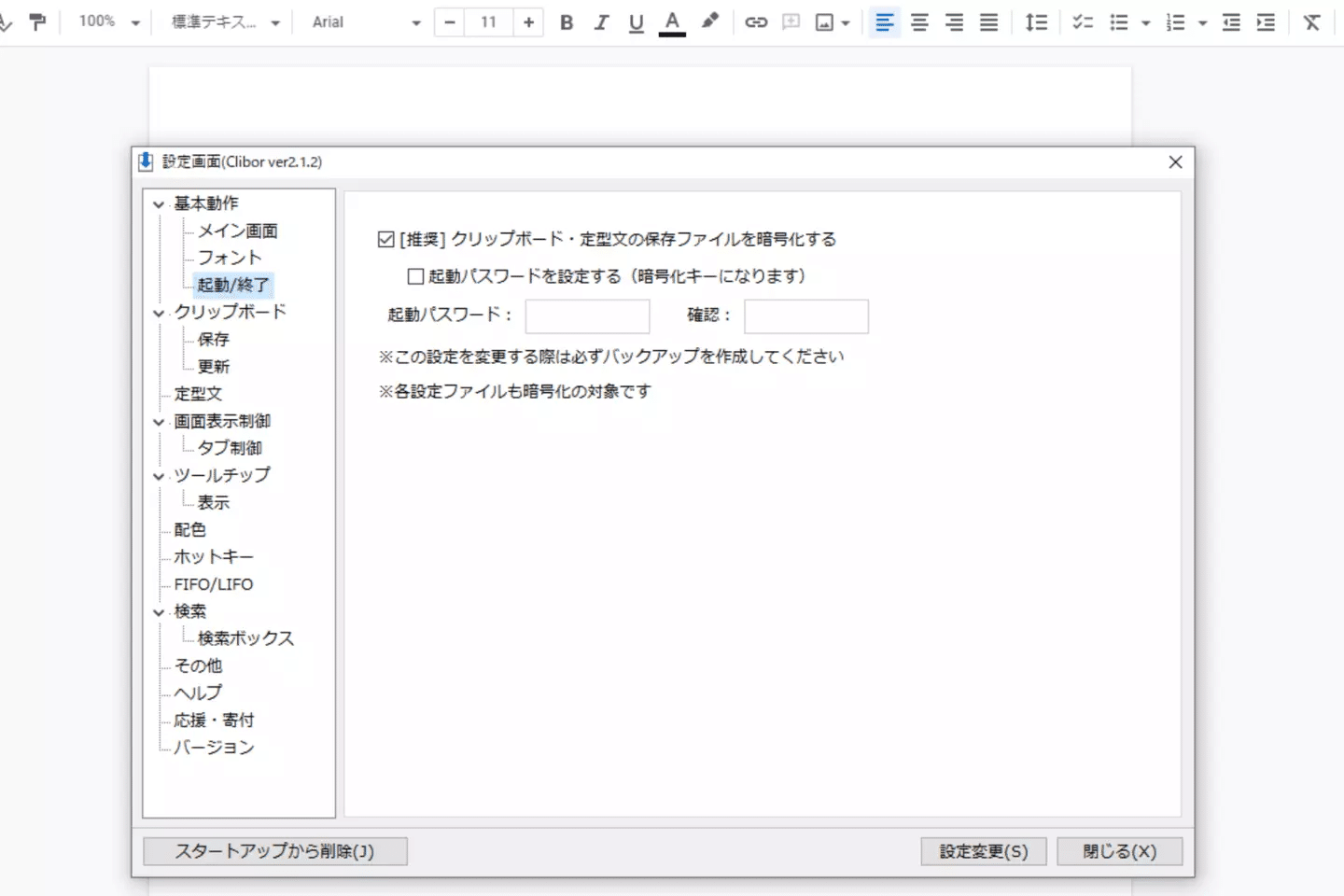
Task: Open the 100% zoom level dropdown
Action: pos(109,21)
